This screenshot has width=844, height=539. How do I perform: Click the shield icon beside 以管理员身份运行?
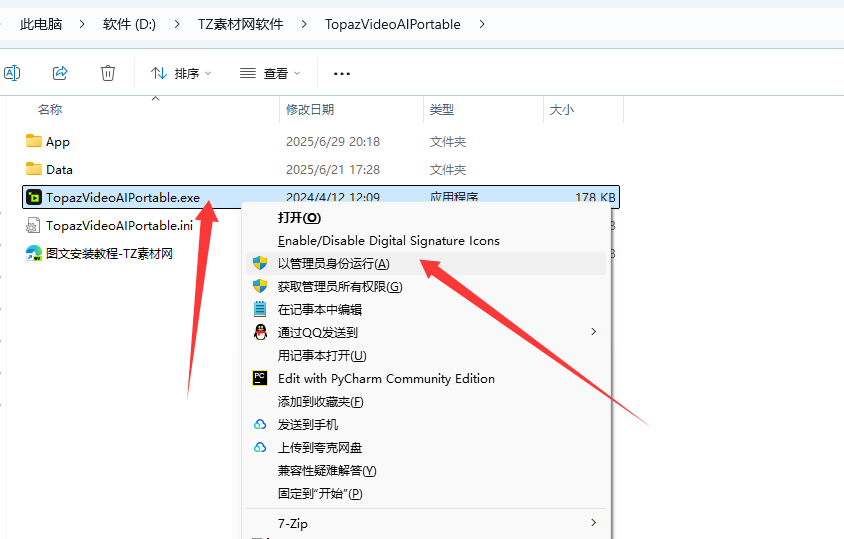coord(260,263)
